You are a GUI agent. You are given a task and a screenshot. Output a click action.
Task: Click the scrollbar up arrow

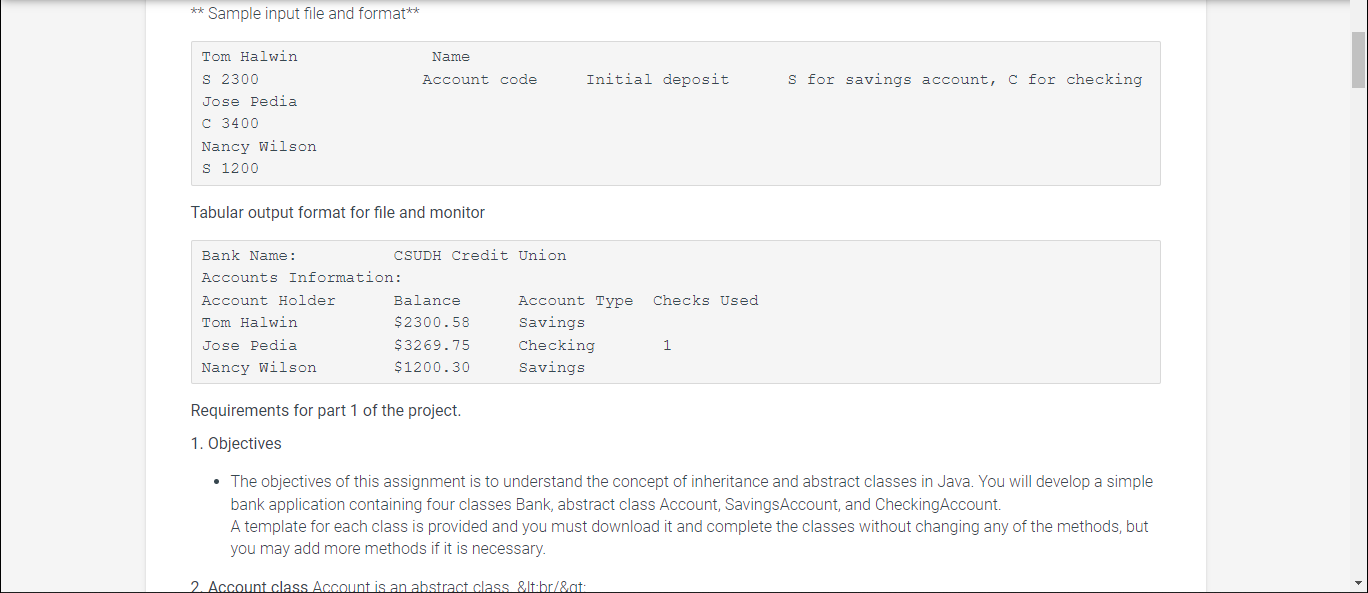(x=1359, y=8)
